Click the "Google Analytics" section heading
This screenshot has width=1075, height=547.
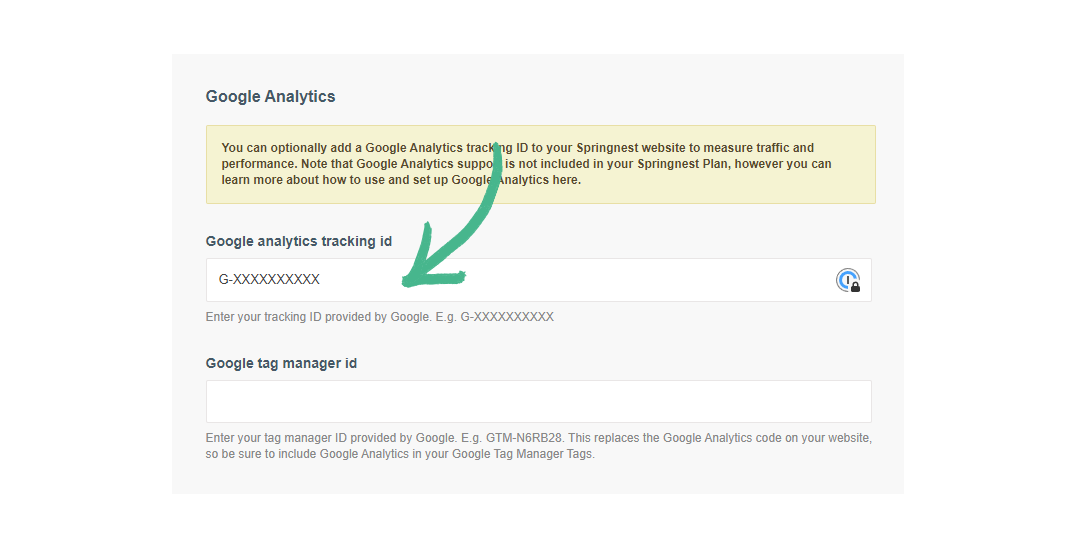(270, 97)
